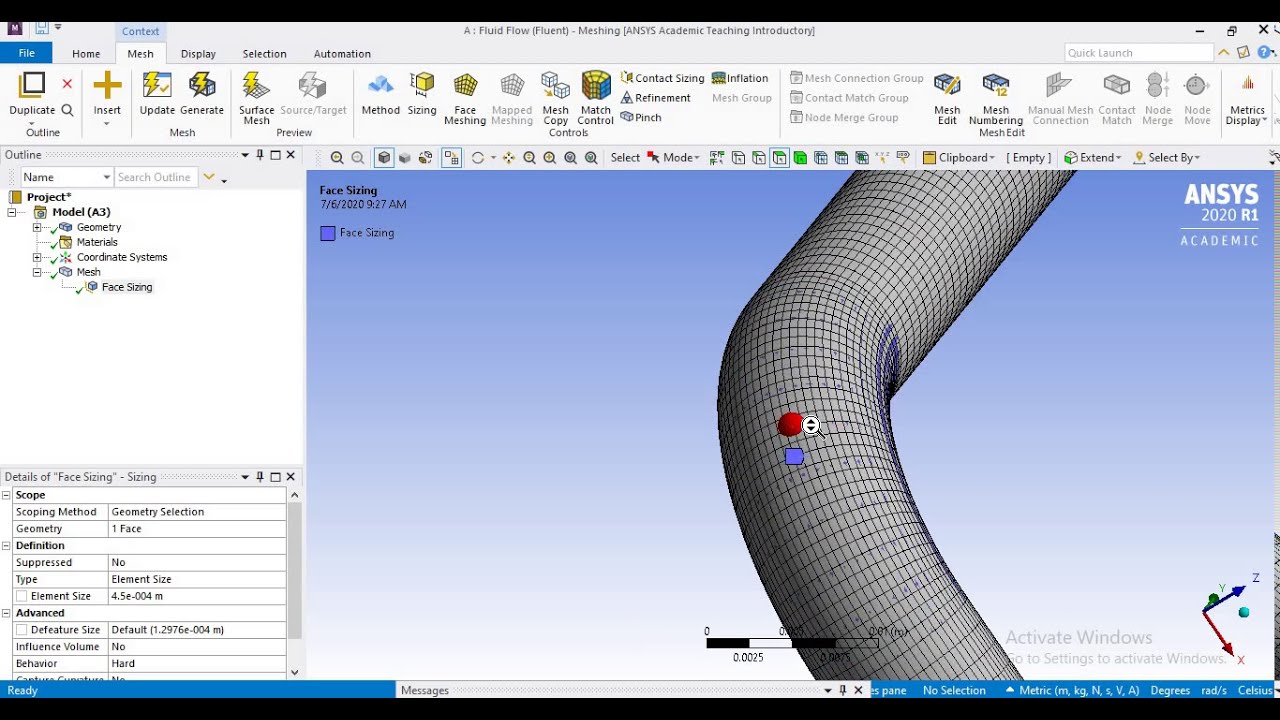Switch to the Selection ribbon tab
1280x720 pixels.
pyautogui.click(x=264, y=54)
